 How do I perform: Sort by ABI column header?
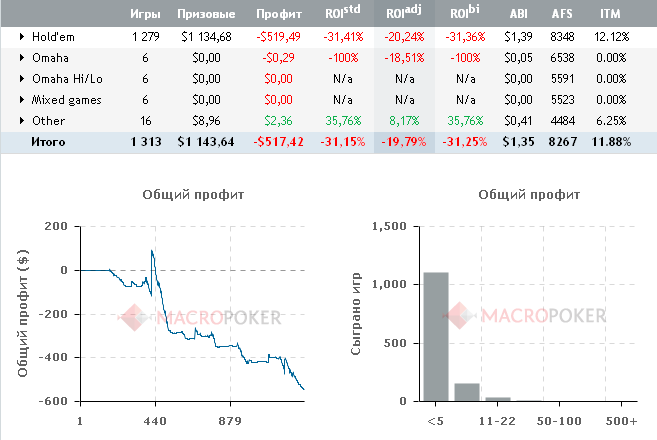(x=520, y=15)
